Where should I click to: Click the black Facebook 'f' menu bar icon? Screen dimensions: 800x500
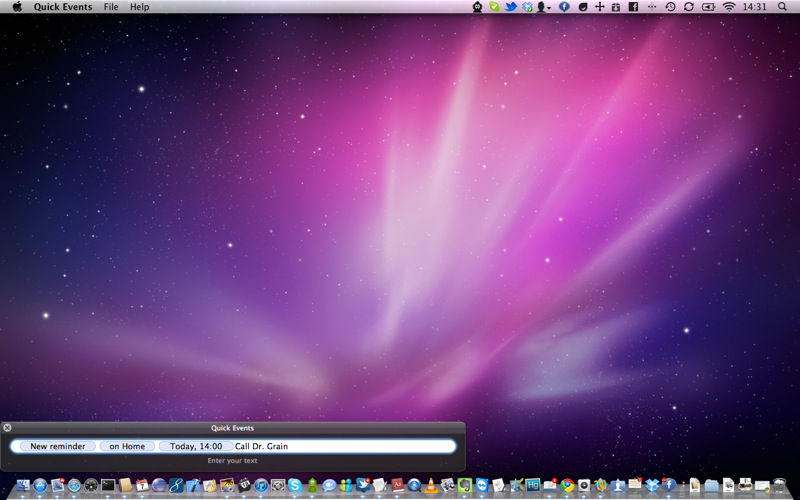(x=633, y=7)
